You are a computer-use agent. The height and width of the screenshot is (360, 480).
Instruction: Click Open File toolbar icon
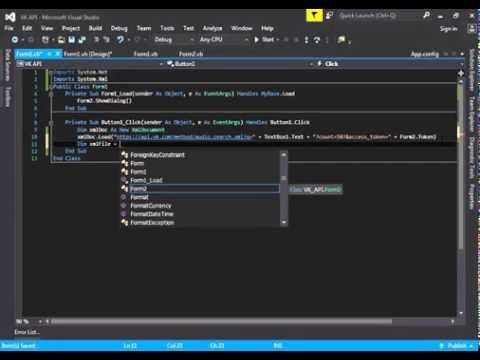point(61,40)
